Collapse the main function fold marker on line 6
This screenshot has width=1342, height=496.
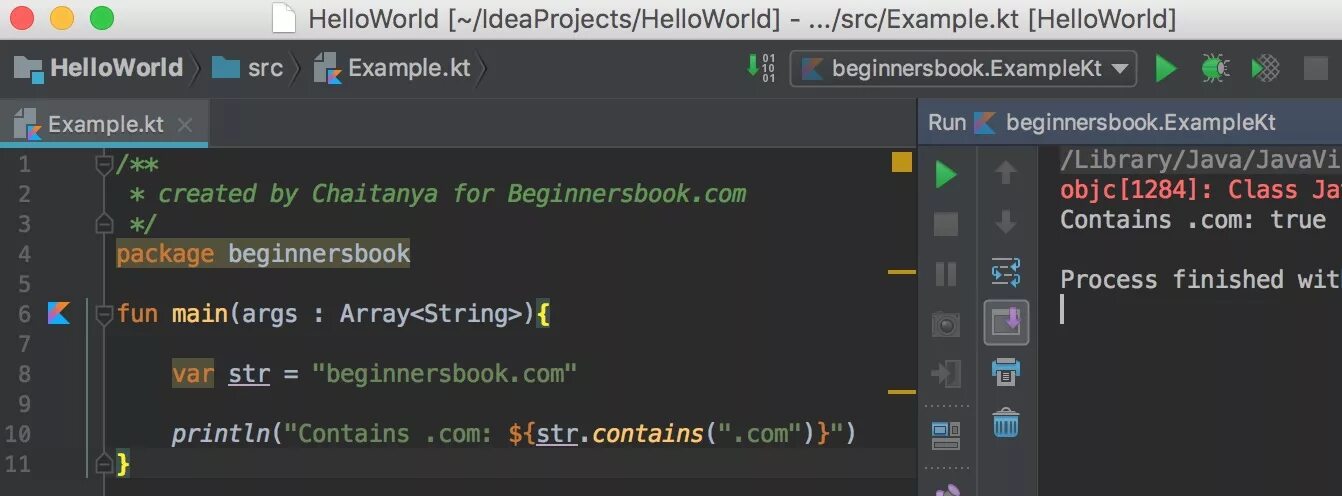[102, 314]
